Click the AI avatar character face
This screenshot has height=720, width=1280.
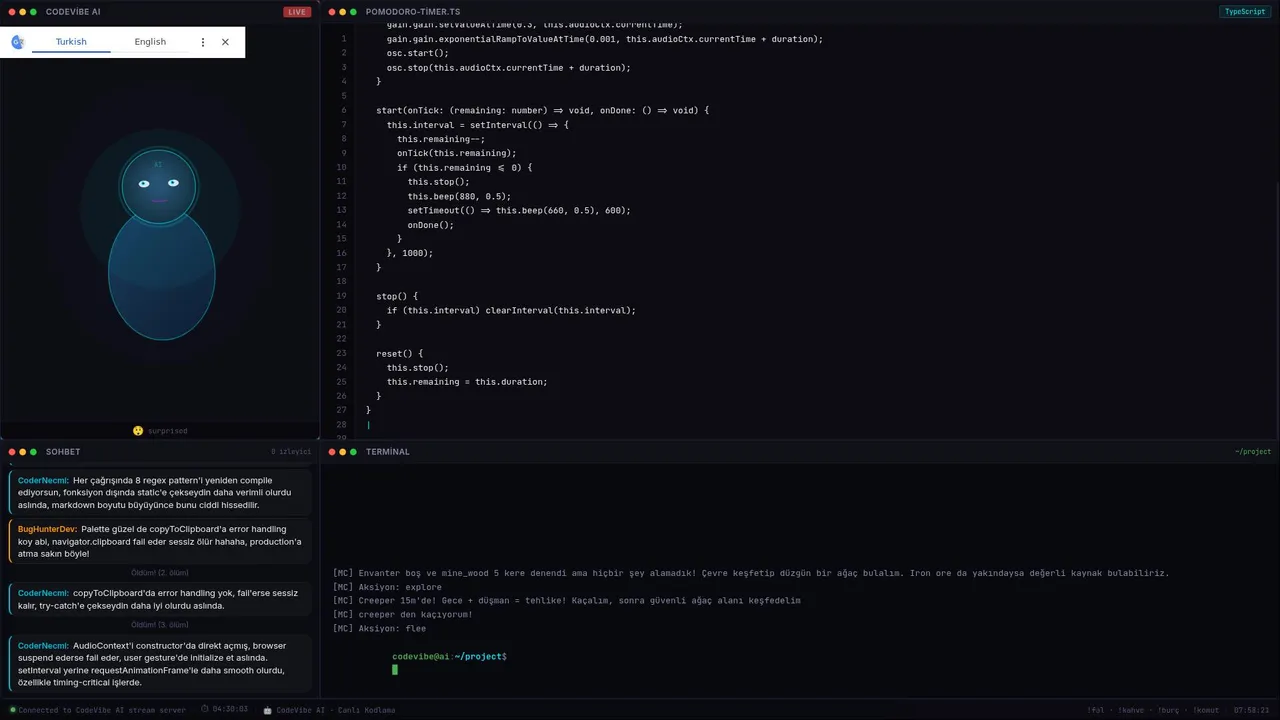[159, 185]
